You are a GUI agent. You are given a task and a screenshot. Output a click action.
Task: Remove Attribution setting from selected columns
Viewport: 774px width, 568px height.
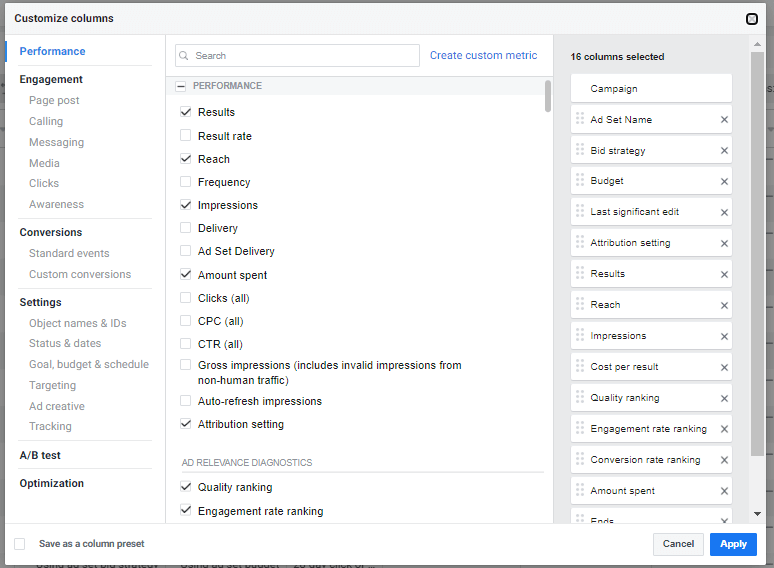click(724, 243)
